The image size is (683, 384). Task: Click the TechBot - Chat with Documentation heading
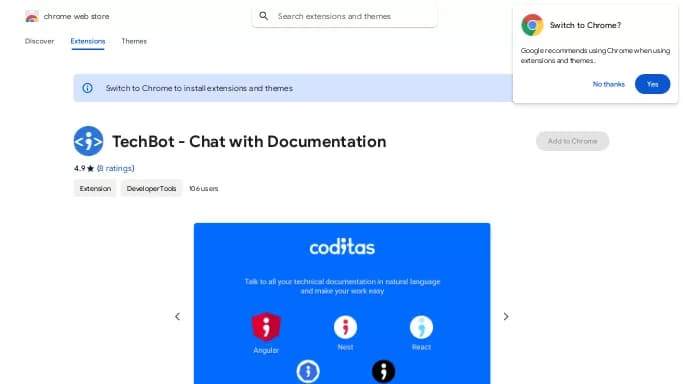click(x=249, y=141)
